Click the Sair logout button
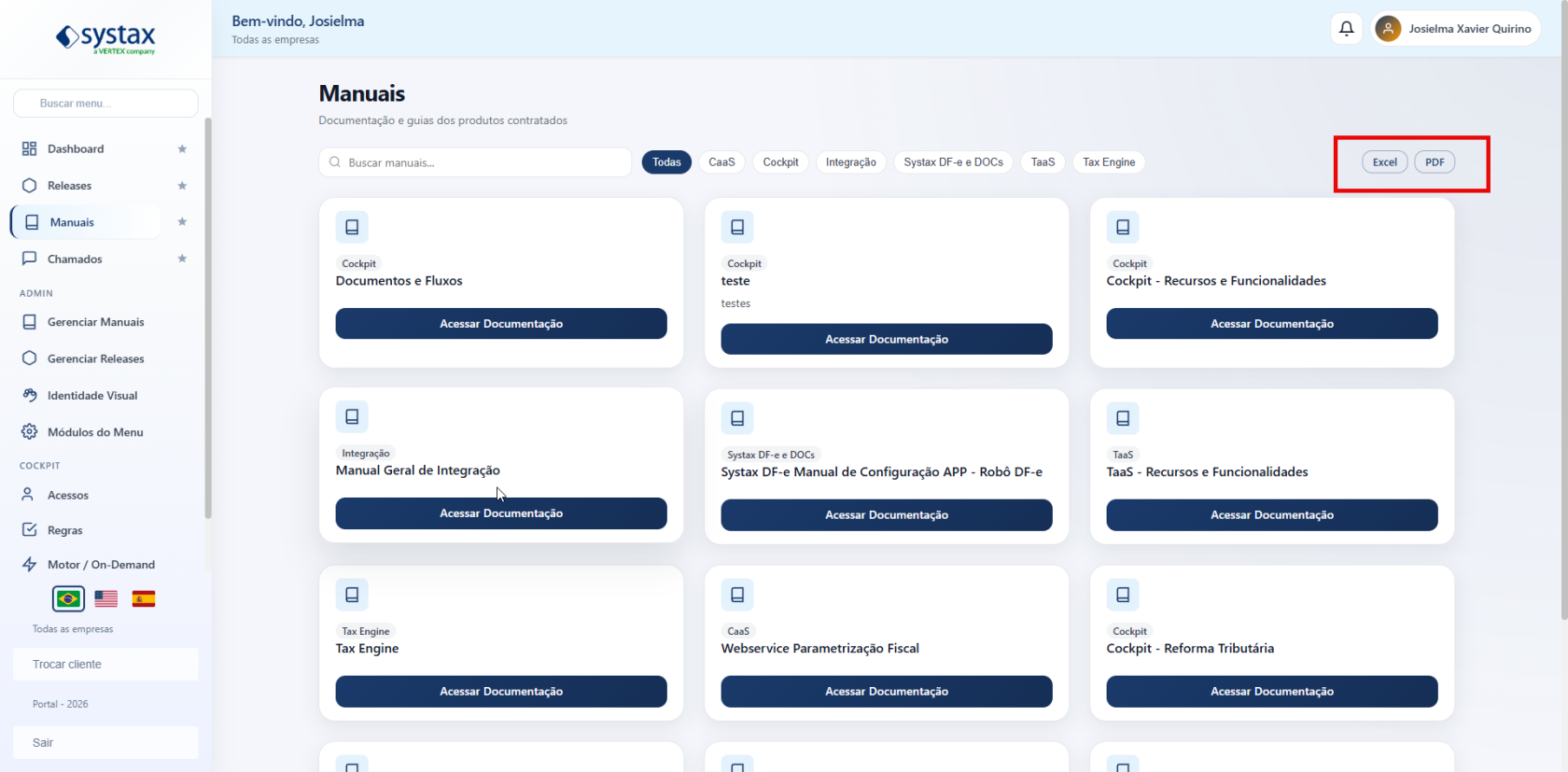 click(x=105, y=742)
